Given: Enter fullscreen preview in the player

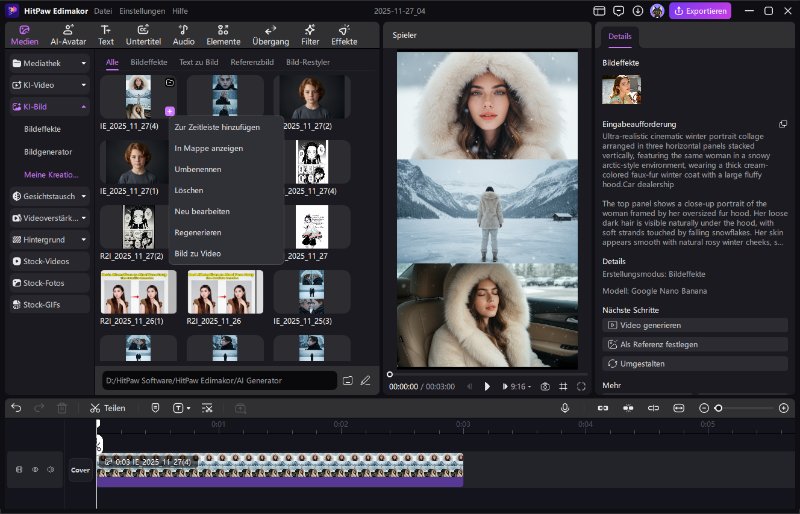Looking at the screenshot, I should coord(582,386).
